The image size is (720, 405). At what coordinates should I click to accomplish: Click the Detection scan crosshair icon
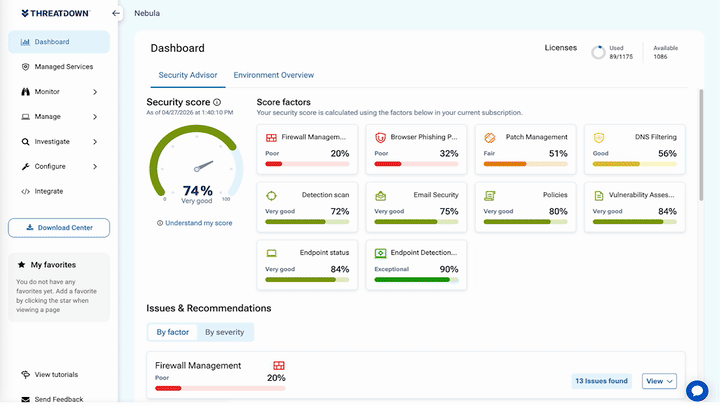(271, 196)
